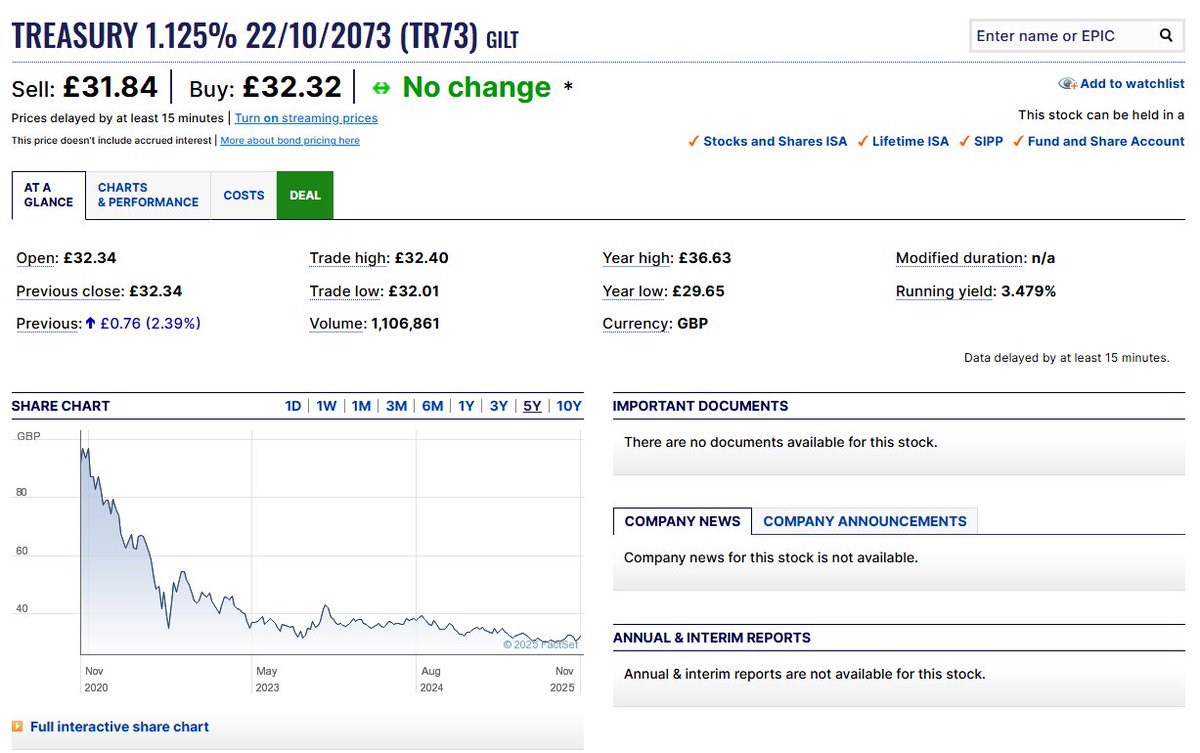Set share chart range to 3Y

(x=499, y=406)
